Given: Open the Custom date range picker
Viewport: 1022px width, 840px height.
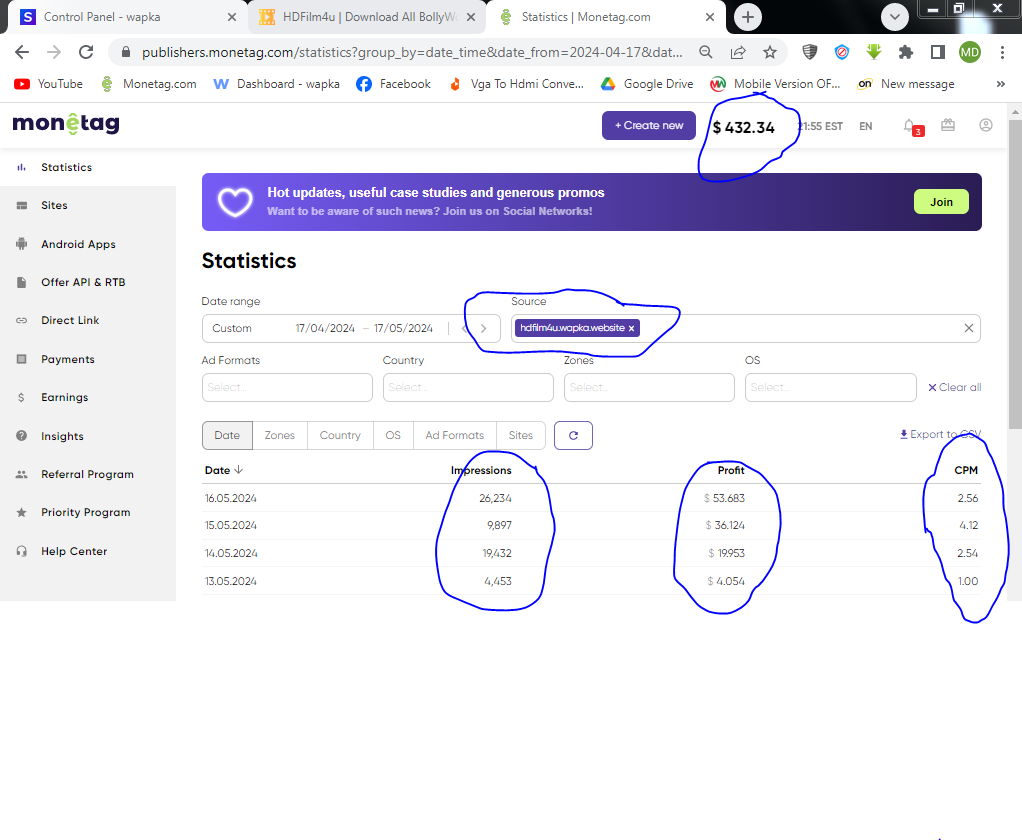Looking at the screenshot, I should [351, 328].
